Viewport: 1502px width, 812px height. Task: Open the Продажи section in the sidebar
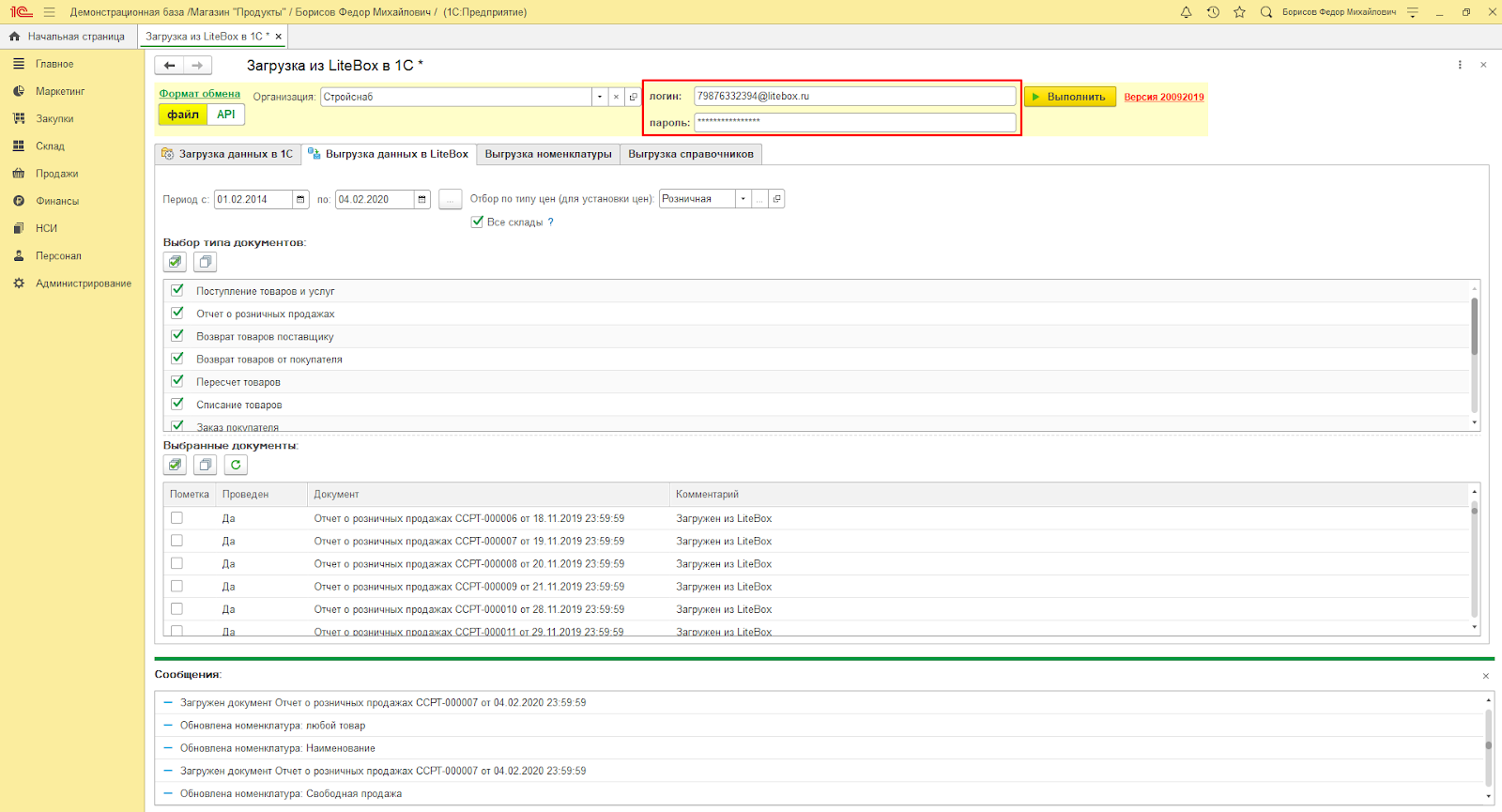[57, 174]
